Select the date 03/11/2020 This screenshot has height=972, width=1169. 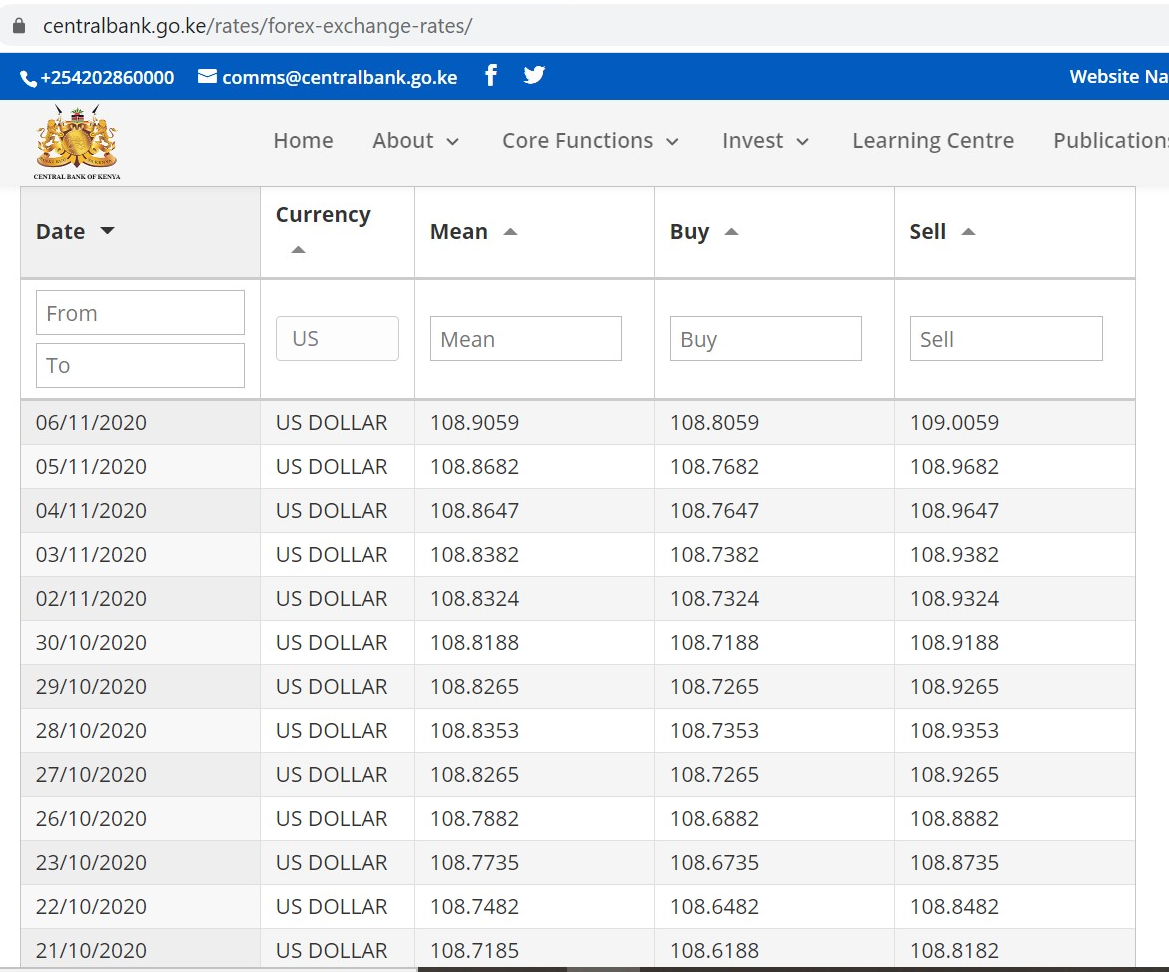pos(91,555)
